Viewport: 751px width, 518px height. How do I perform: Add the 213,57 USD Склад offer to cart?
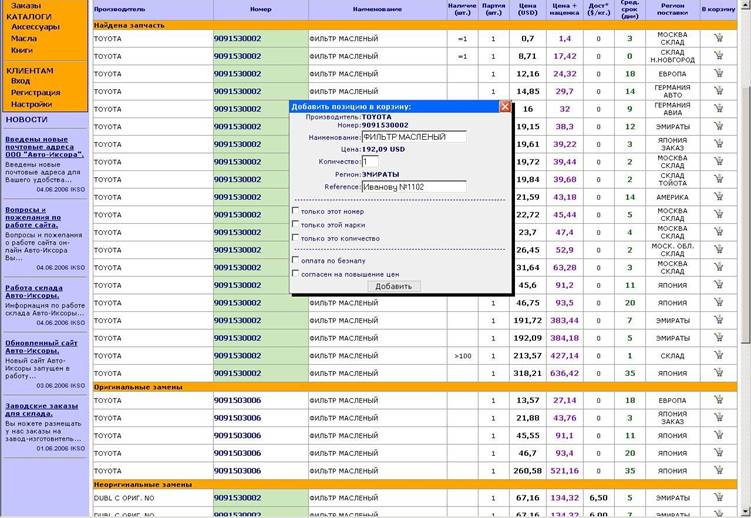(718, 355)
